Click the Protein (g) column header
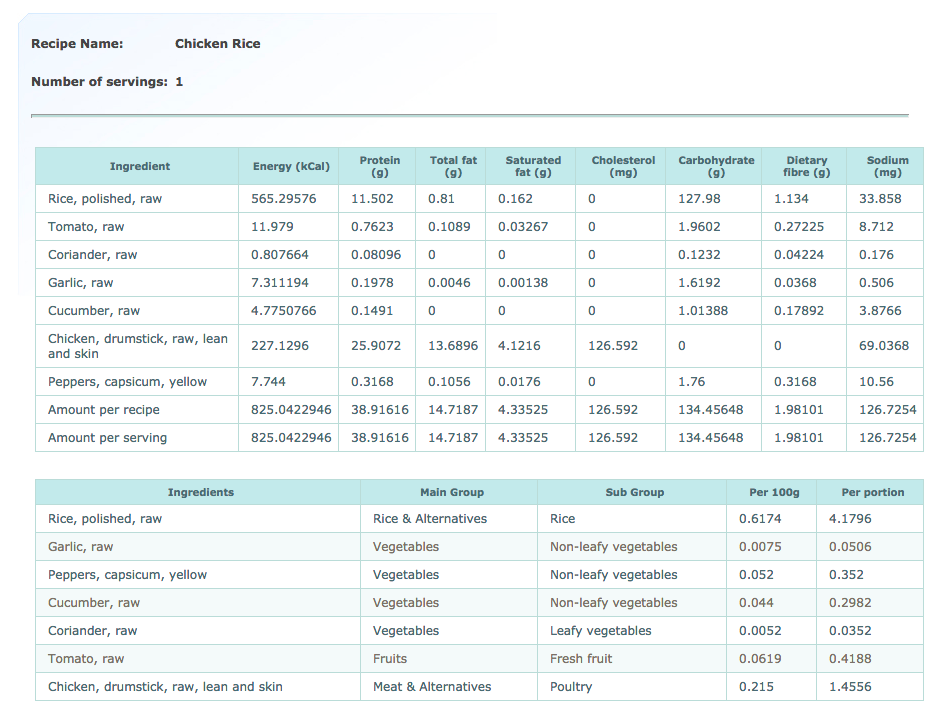This screenshot has width=947, height=721. click(379, 166)
